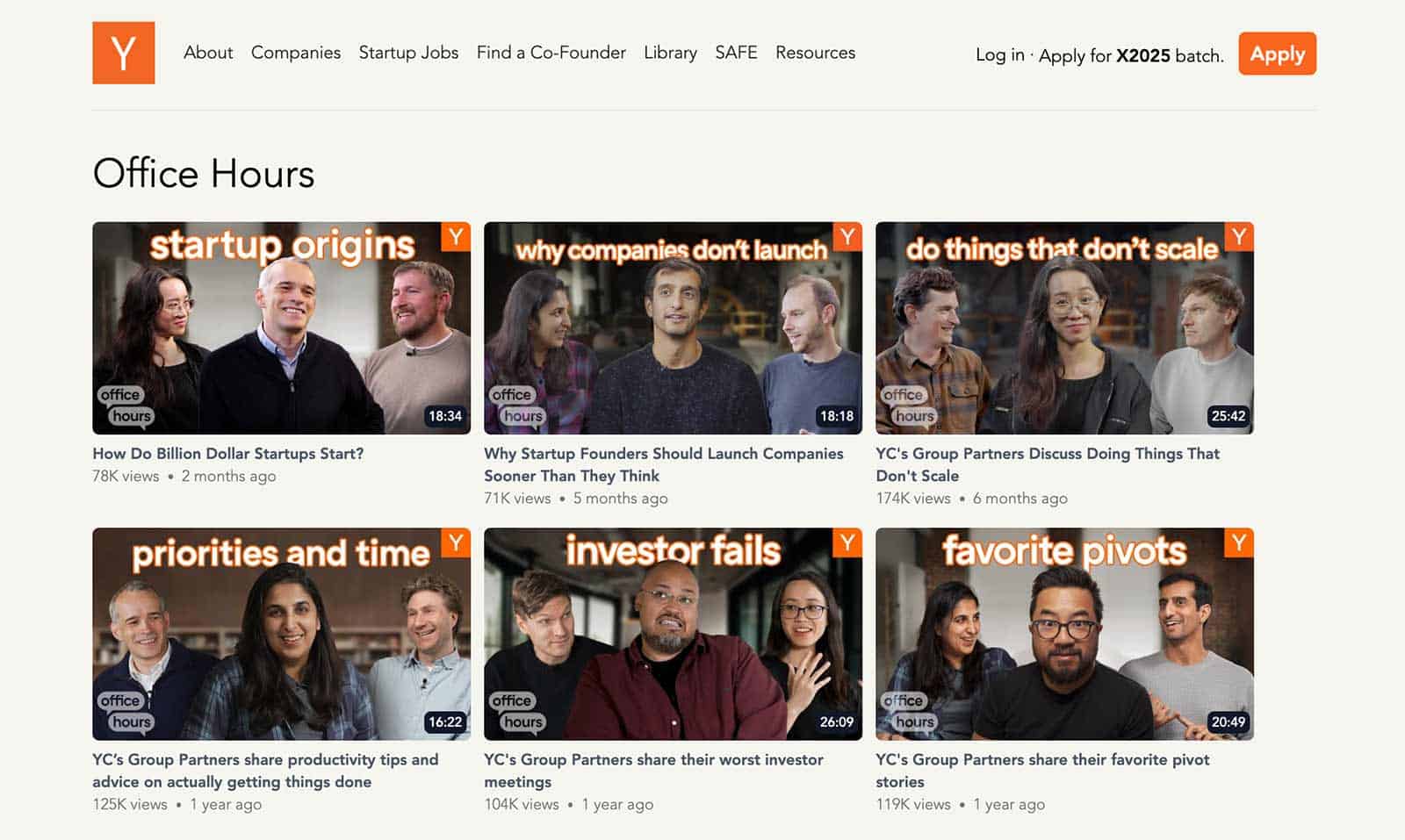Open the Library nav item

click(x=670, y=53)
